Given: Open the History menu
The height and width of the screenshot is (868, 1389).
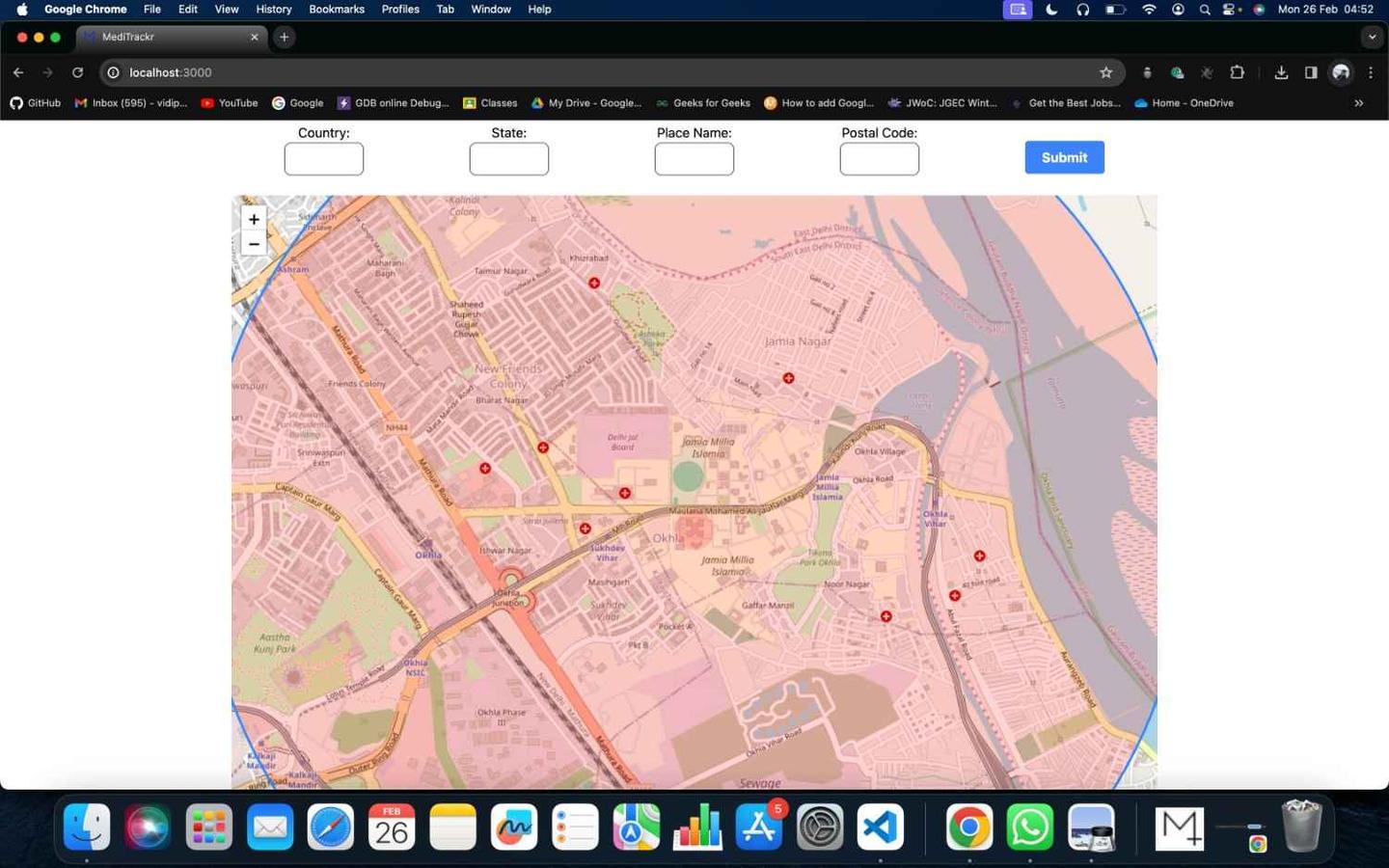Looking at the screenshot, I should pos(273,9).
